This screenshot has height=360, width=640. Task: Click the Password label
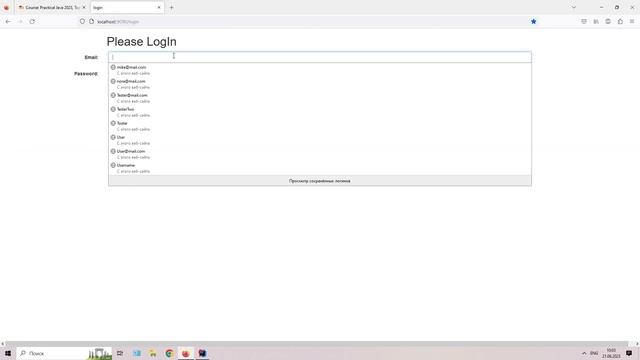pyautogui.click(x=86, y=74)
